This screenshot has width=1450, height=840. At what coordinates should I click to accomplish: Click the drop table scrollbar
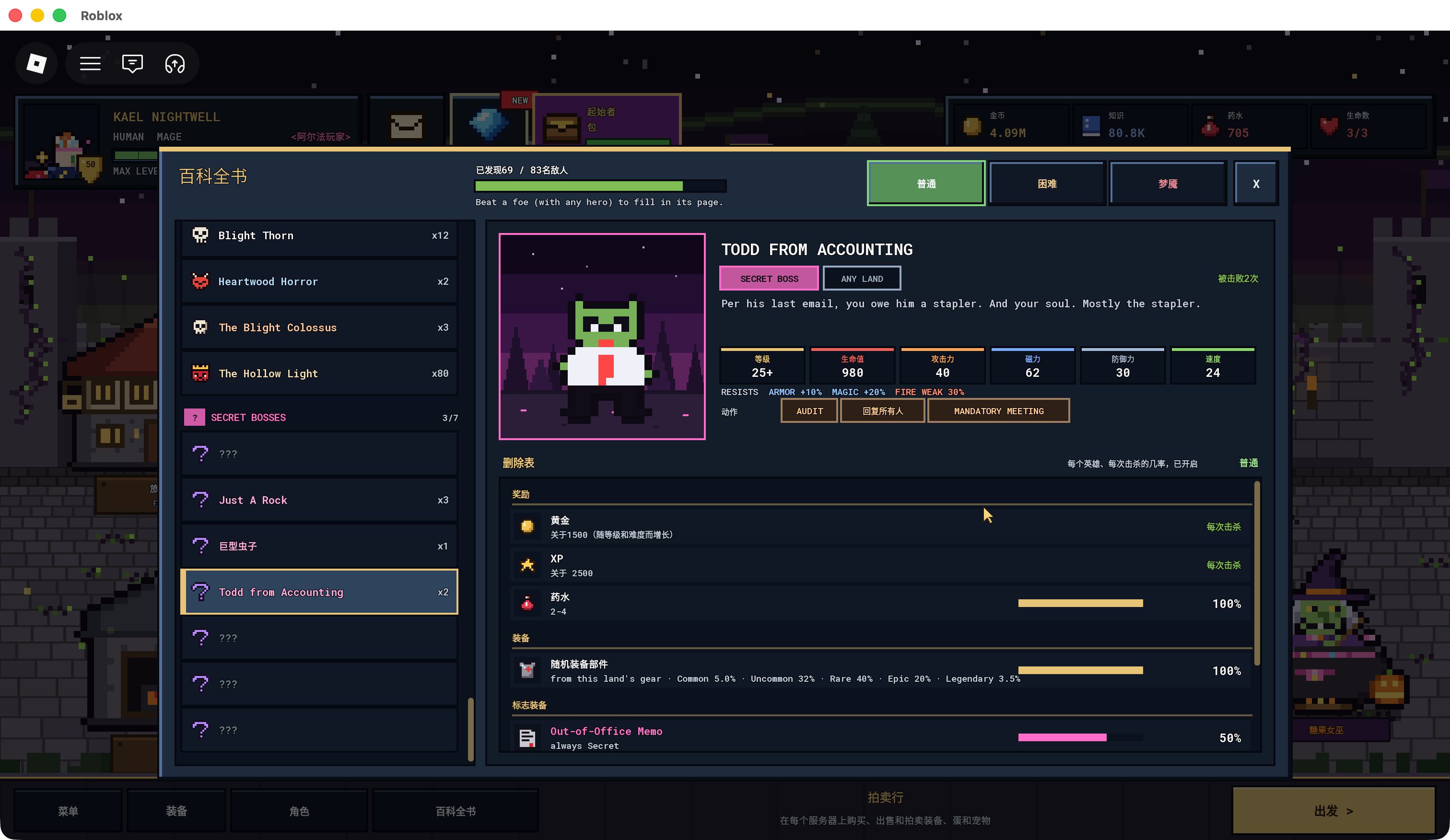pyautogui.click(x=1257, y=573)
